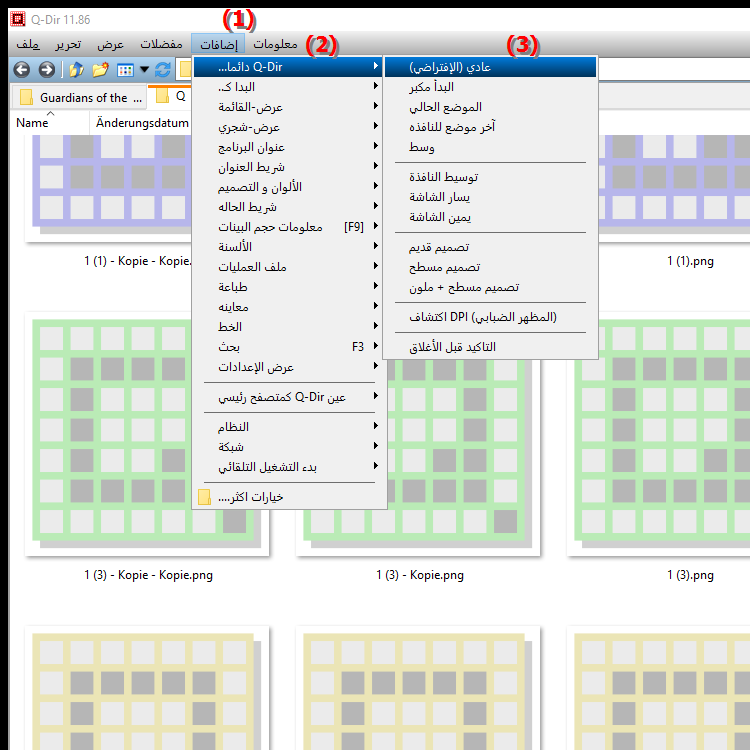Screen dimensions: 750x750
Task: Open the شبكة submenu
Action: coord(288,447)
